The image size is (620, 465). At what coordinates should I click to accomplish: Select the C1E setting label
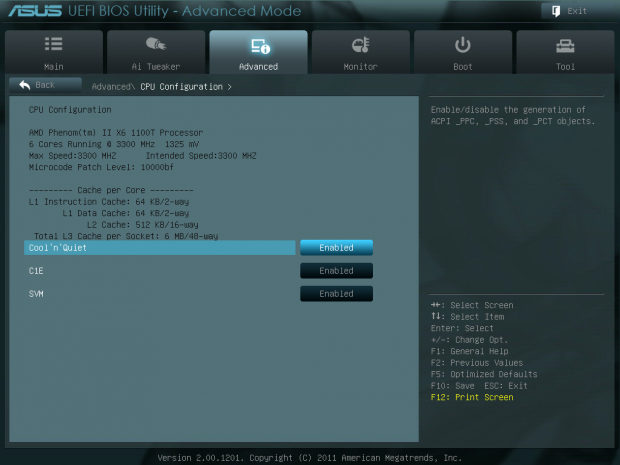coord(37,271)
